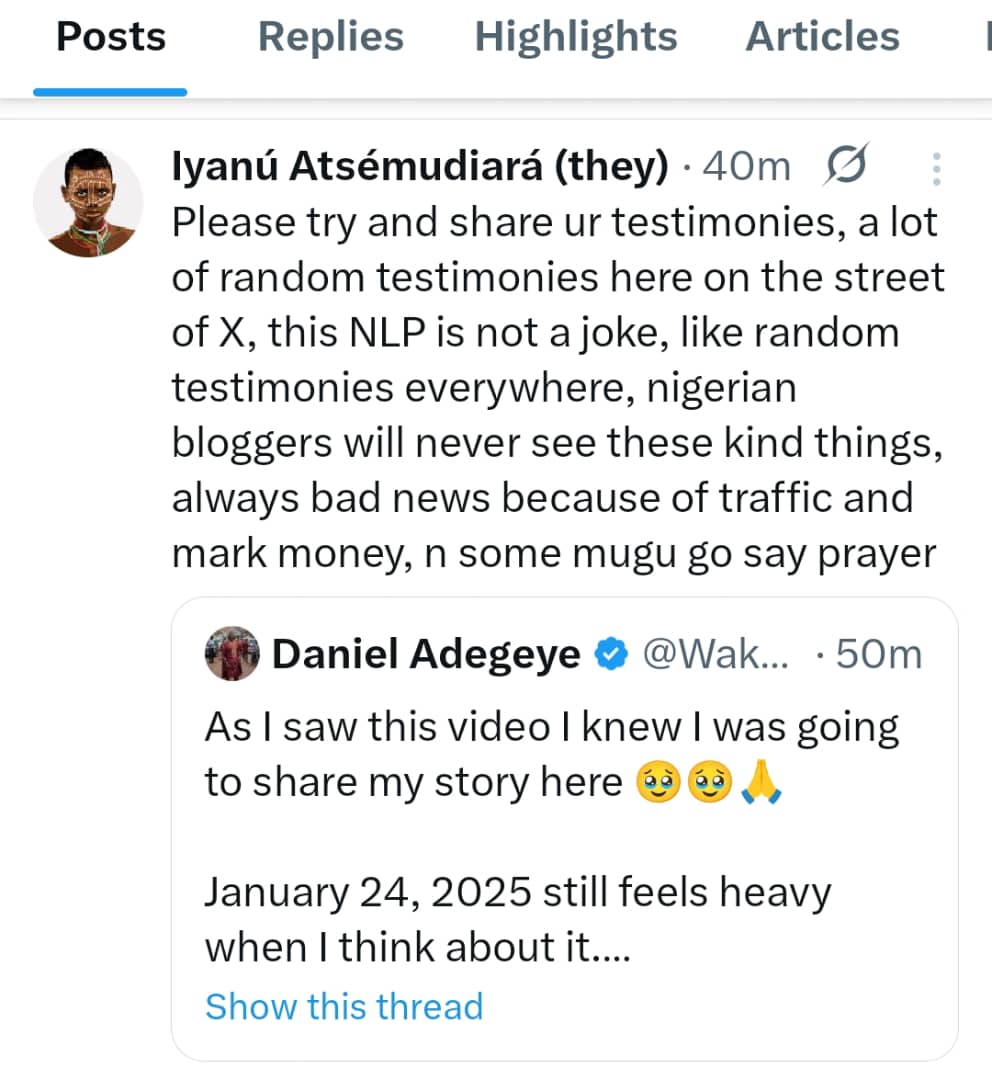Tap the first teary-eyed emoji
Image resolution: width=992 pixels, height=1080 pixels.
657,781
